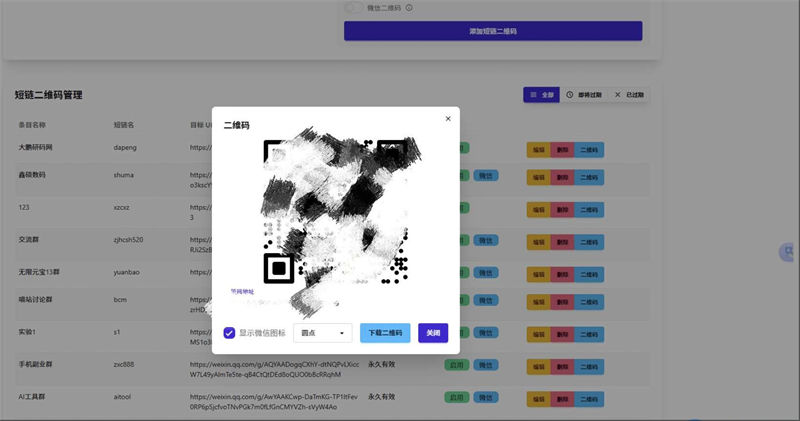This screenshot has width=800, height=421.
Task: Select the 即将过期 filter tab
Action: point(584,95)
